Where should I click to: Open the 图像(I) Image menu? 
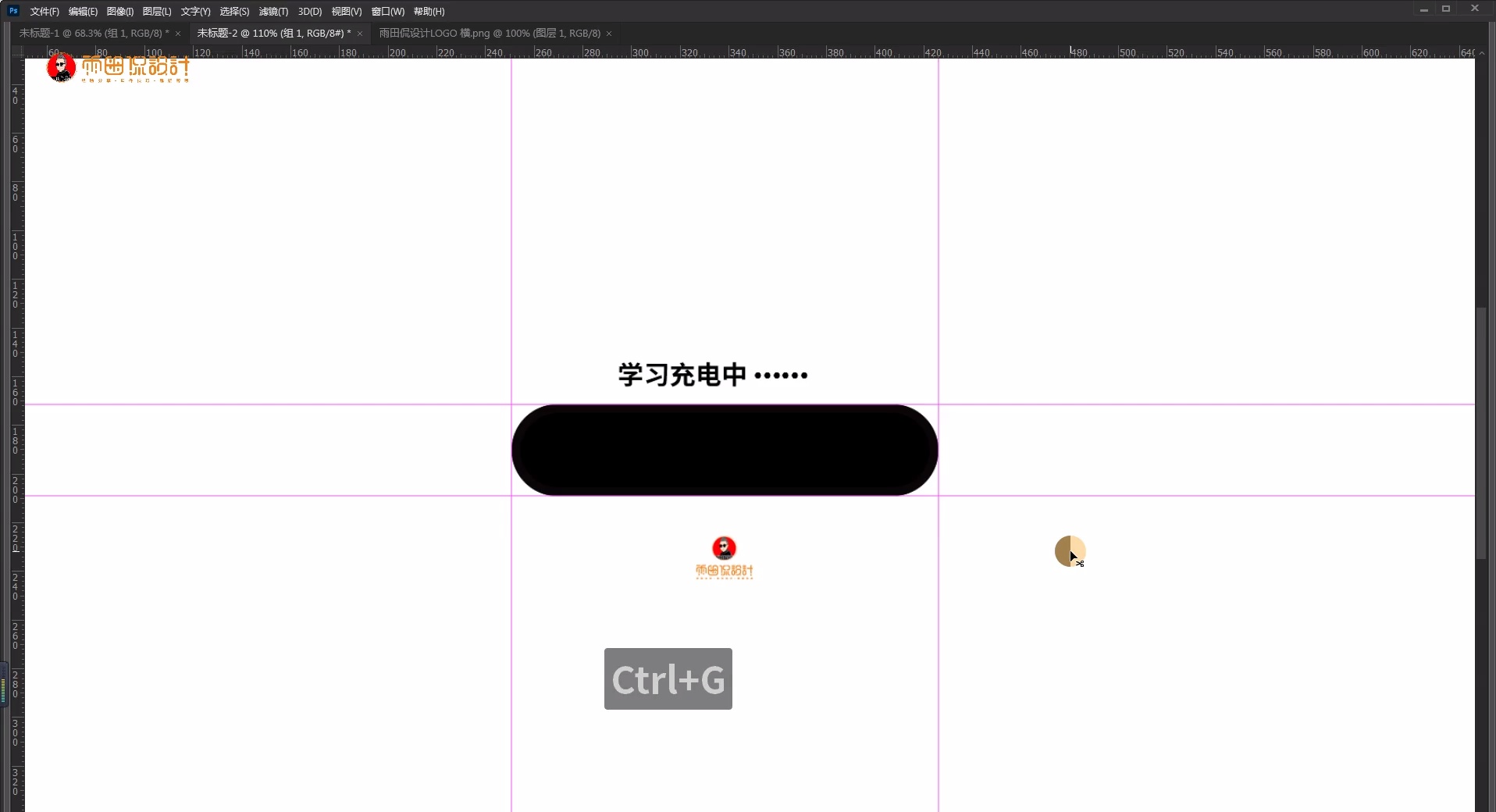pos(119,11)
